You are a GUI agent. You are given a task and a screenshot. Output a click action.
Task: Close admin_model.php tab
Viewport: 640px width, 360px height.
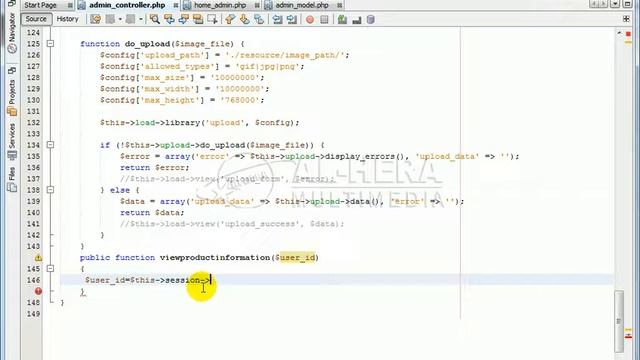(x=339, y=5)
